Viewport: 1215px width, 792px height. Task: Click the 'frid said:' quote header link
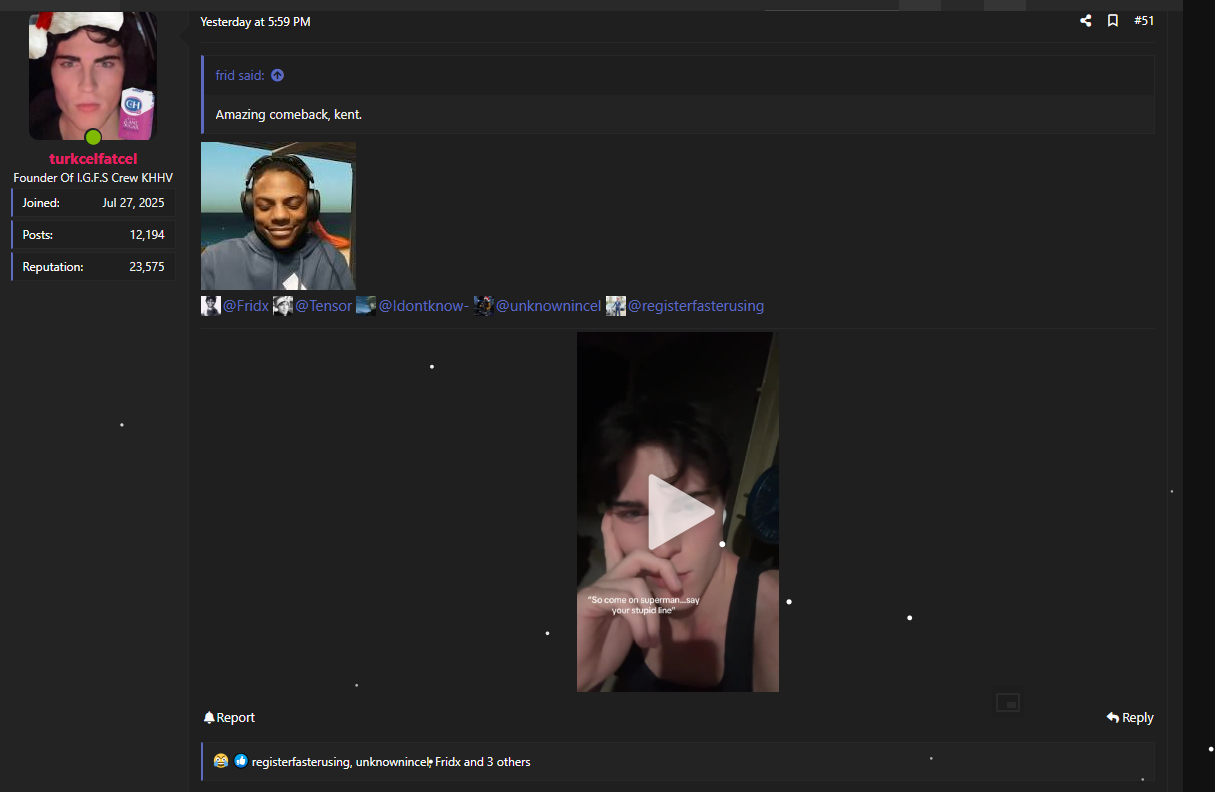[x=240, y=75]
